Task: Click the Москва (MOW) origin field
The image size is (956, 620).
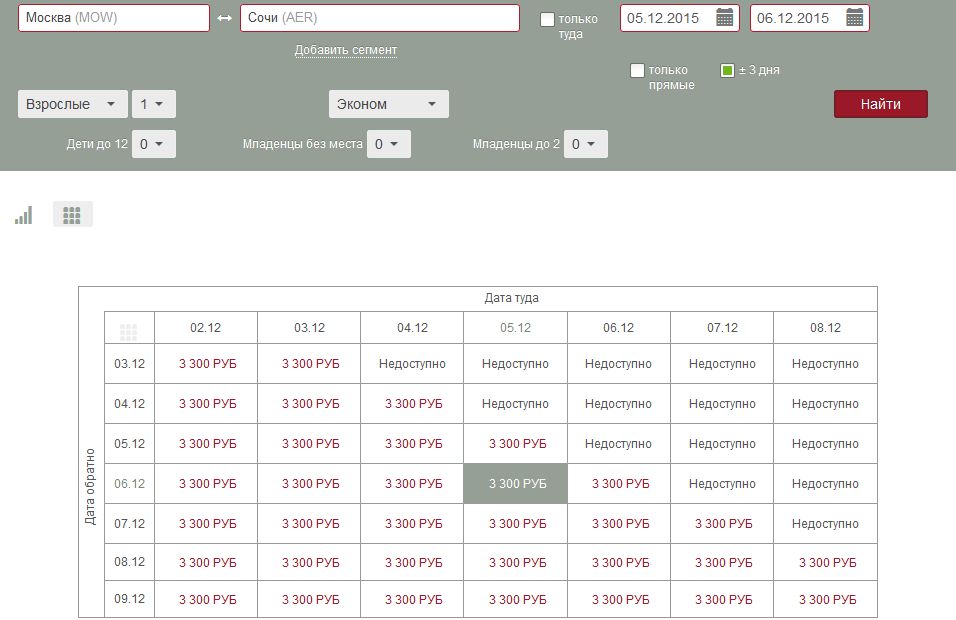Action: click(x=113, y=19)
